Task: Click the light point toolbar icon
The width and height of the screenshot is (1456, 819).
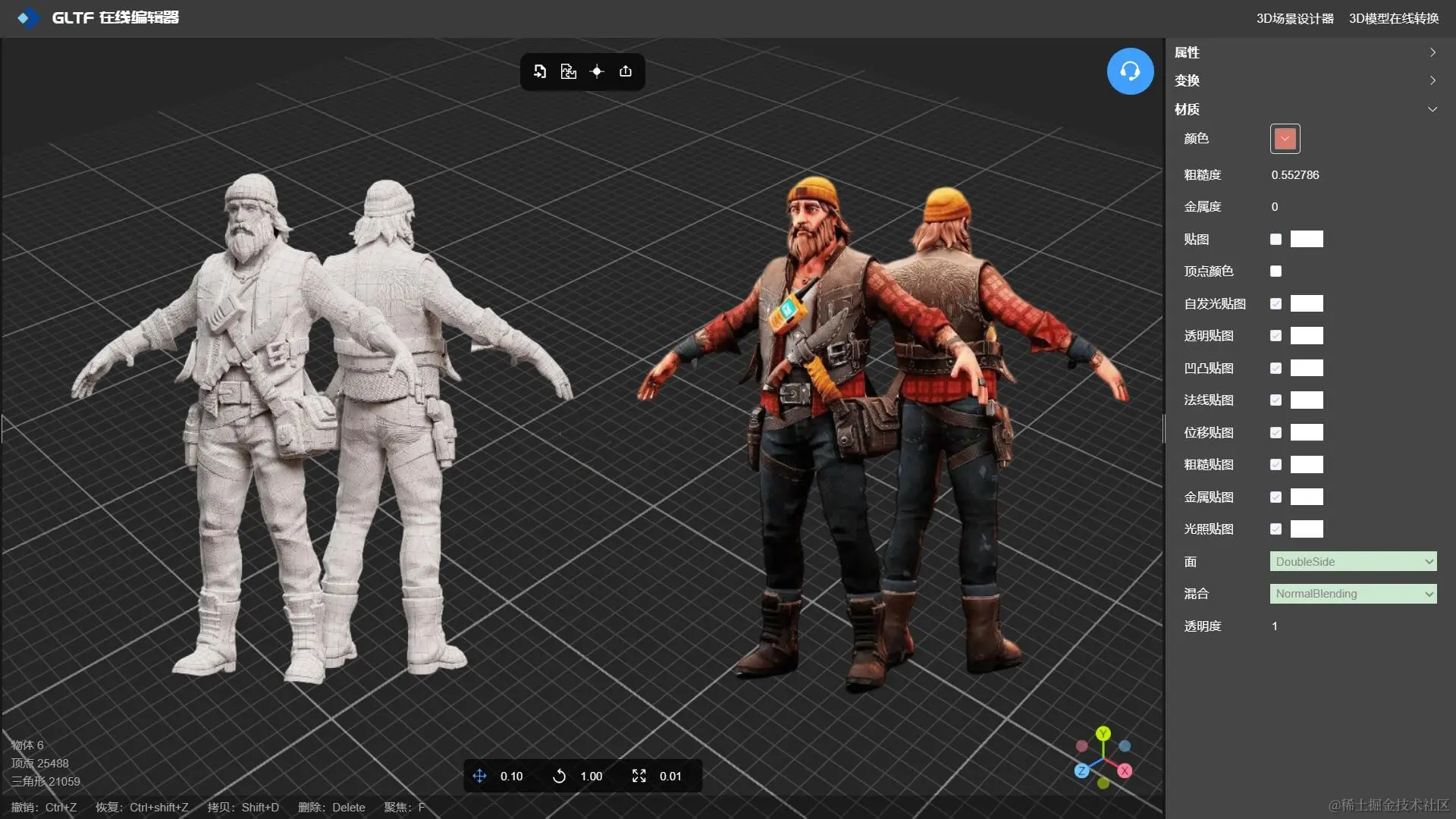Action: tap(597, 71)
